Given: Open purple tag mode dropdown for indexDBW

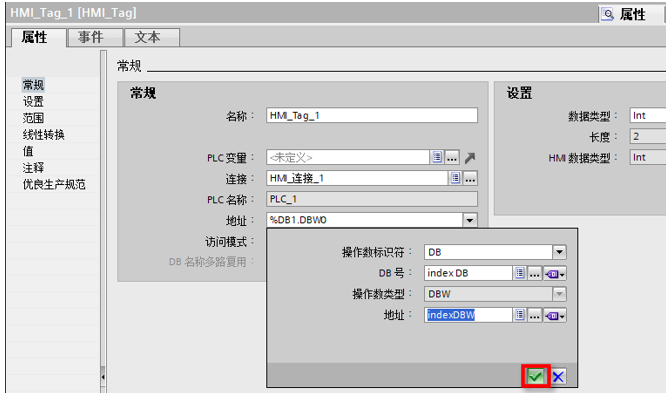Looking at the screenshot, I should click(555, 316).
